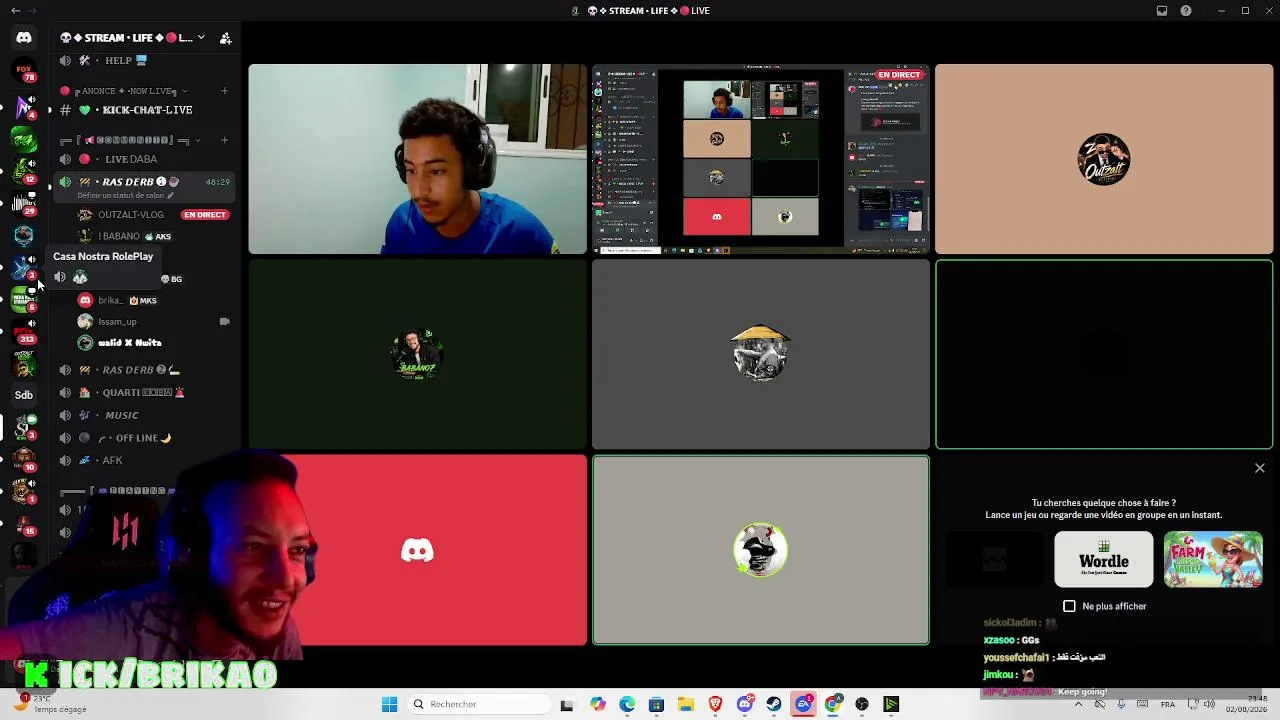Screen dimensions: 1280x720
Task: Open the taskbar clock and date
Action: [1246, 704]
